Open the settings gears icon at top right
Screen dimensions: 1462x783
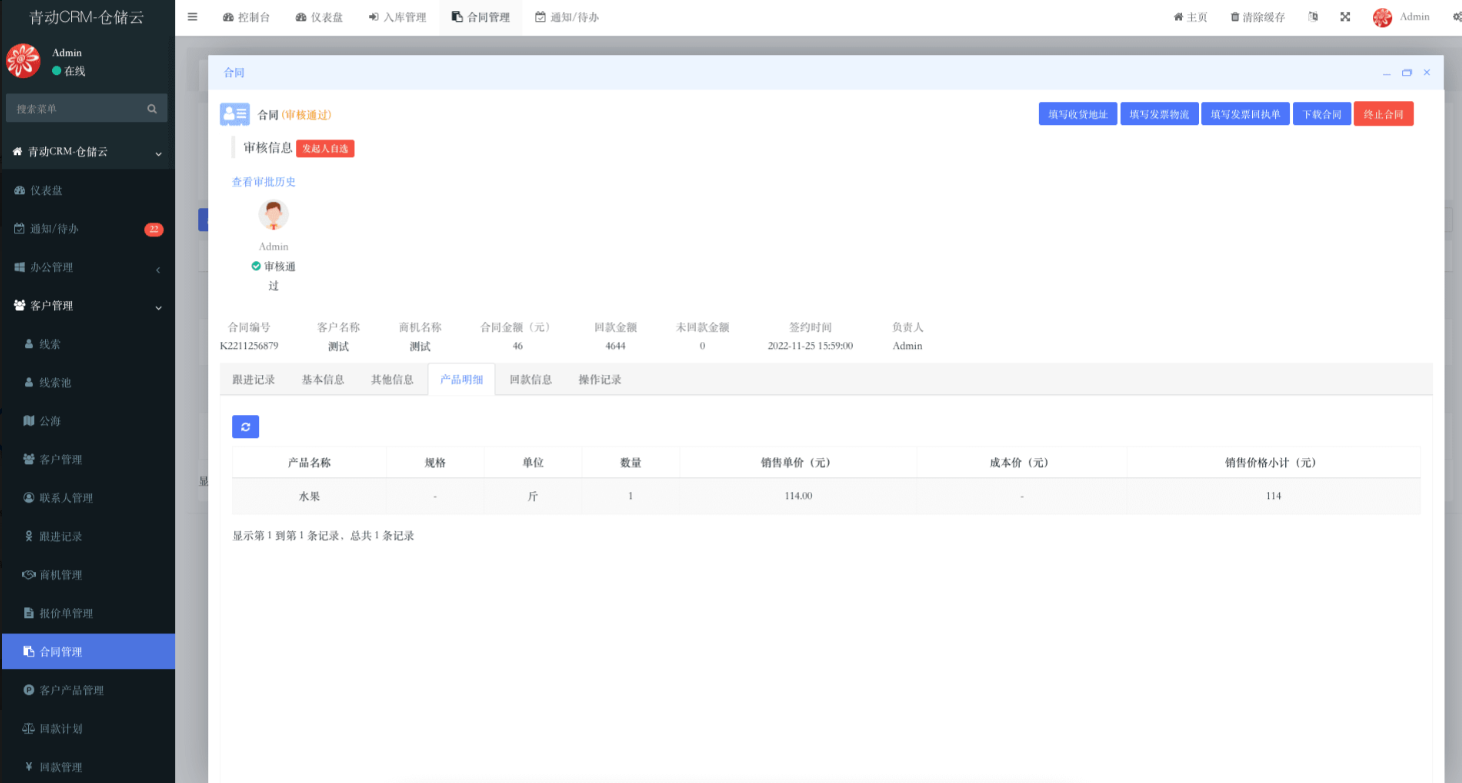tap(1451, 17)
